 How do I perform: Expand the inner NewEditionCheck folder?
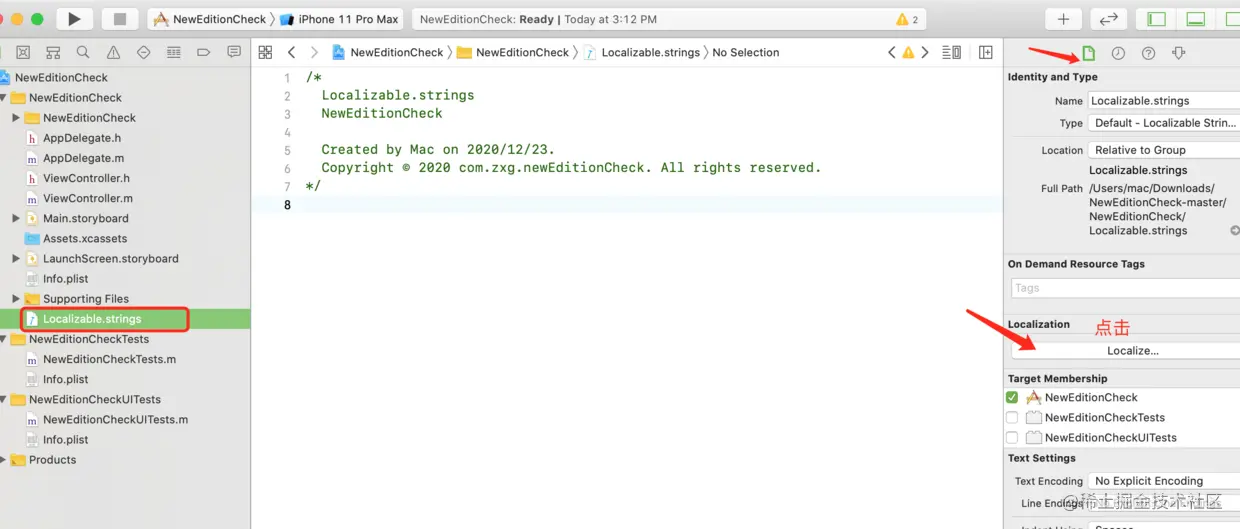(16, 118)
